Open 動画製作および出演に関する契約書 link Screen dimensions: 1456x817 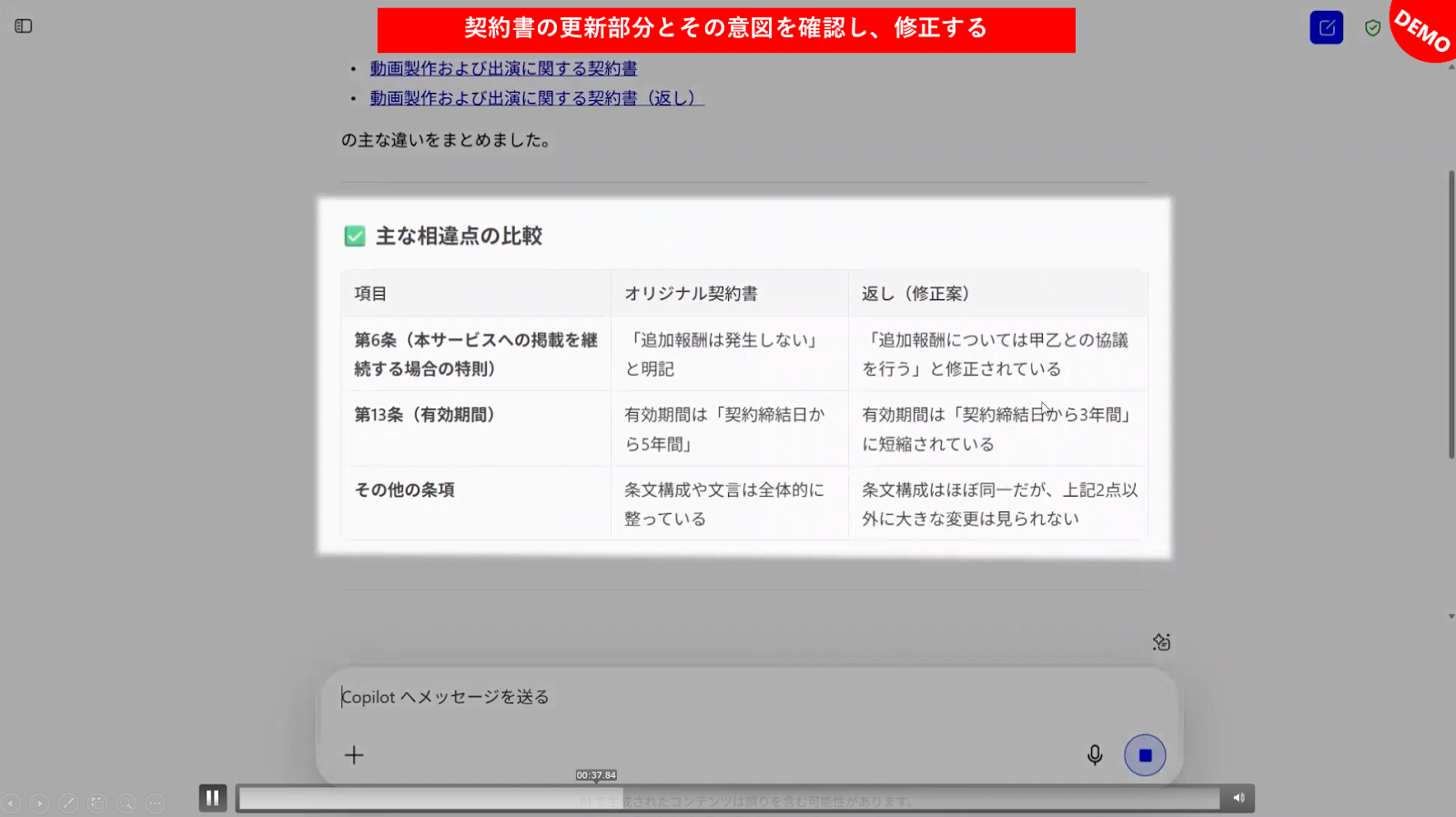[x=503, y=68]
